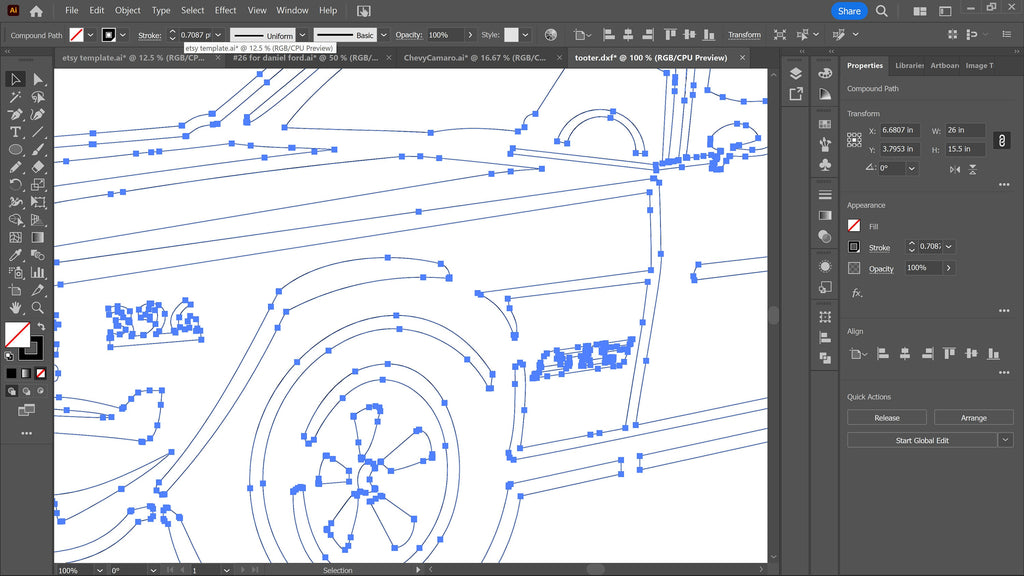Select the Scale tool
Viewport: 1024px width, 576px height.
tap(38, 185)
